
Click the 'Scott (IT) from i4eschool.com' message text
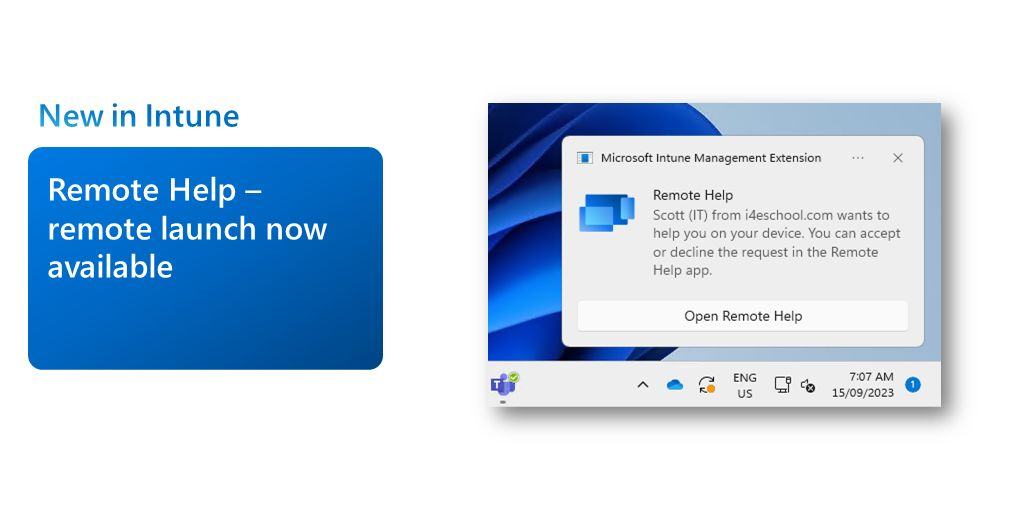[777, 242]
